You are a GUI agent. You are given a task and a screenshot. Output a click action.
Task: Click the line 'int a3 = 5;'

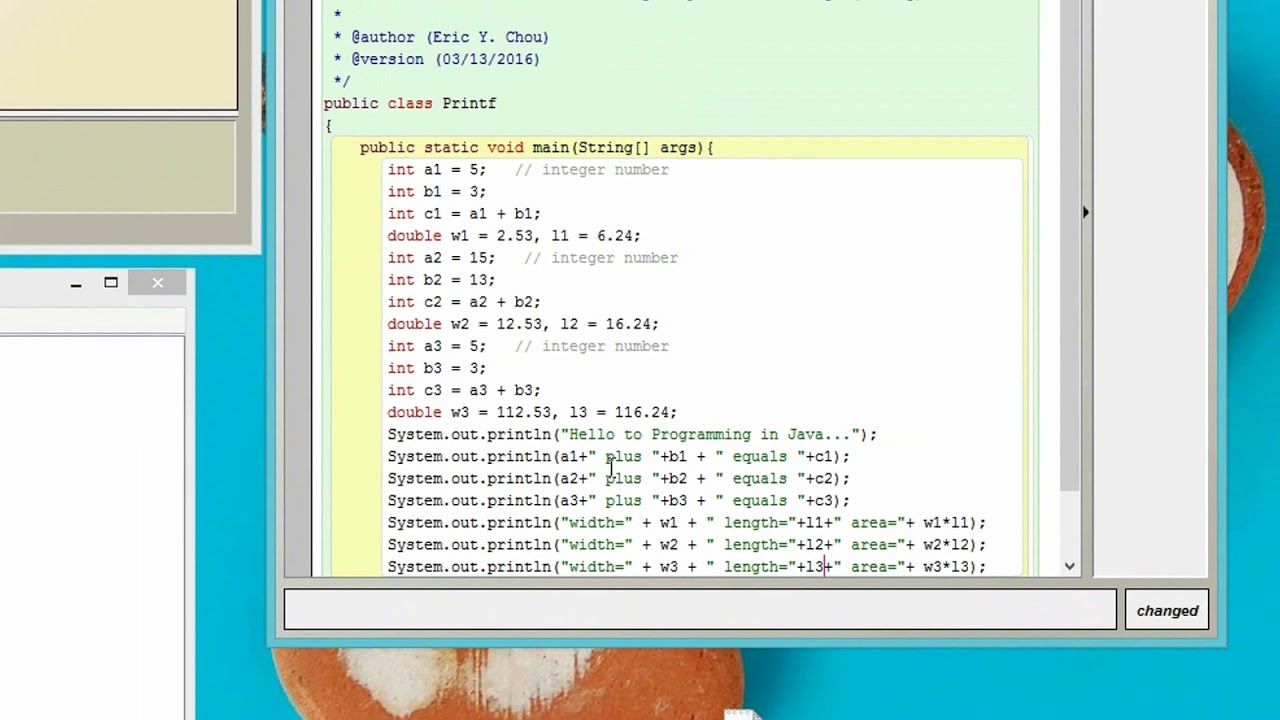437,345
